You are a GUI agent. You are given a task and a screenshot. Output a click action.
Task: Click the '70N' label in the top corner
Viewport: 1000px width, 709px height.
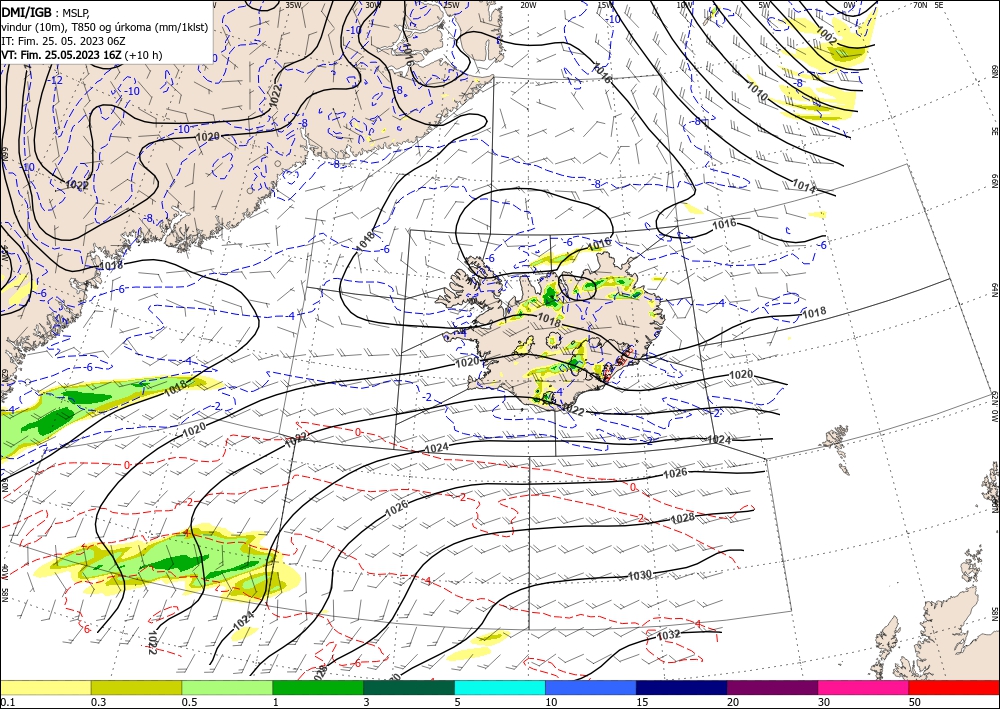(920, 5)
